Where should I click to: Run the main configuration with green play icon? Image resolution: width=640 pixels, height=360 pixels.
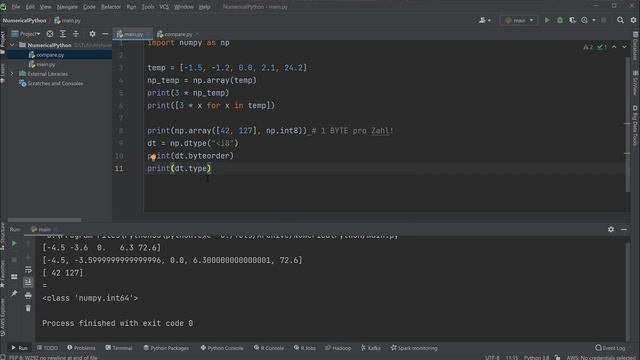click(x=547, y=20)
